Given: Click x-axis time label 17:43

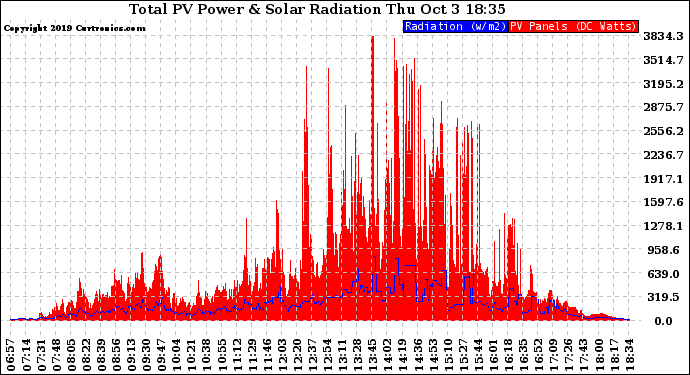Looking at the screenshot, I should tap(583, 354).
